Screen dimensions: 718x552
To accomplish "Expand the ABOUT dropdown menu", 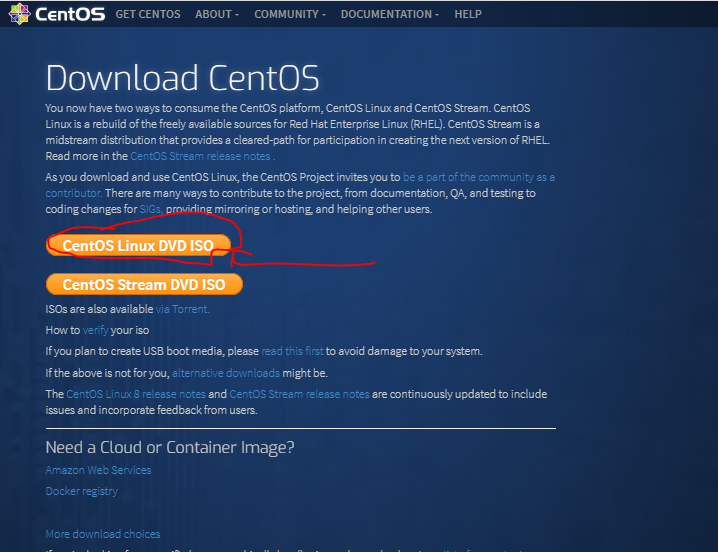I will 217,14.
